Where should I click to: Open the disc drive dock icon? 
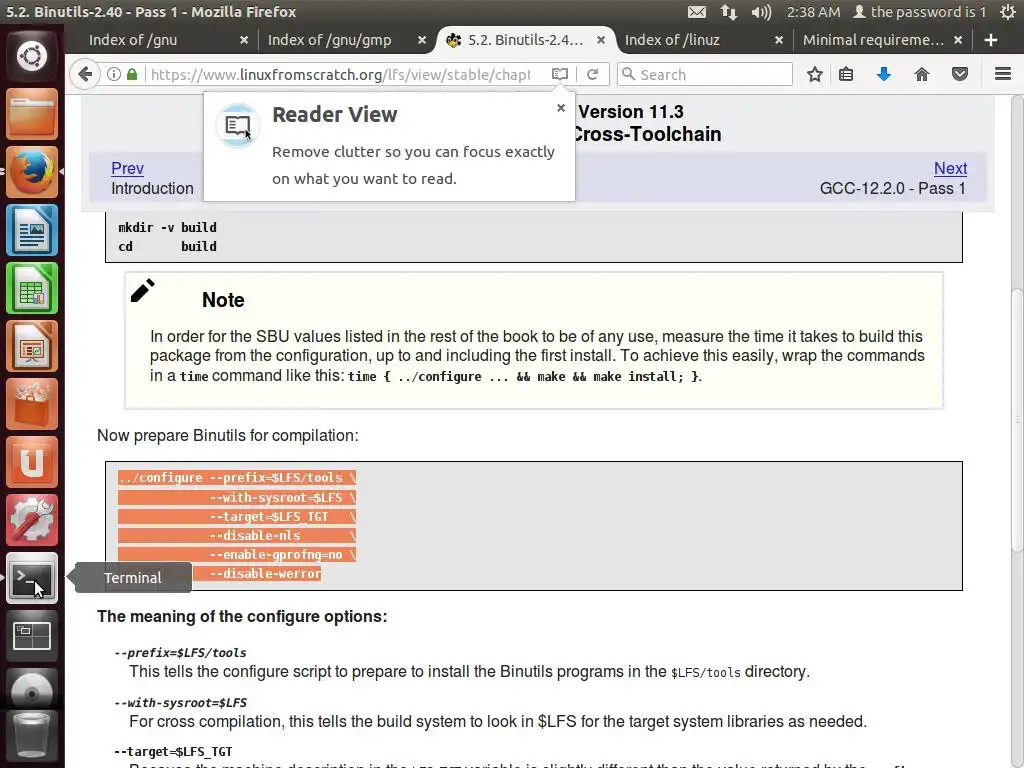click(x=32, y=691)
